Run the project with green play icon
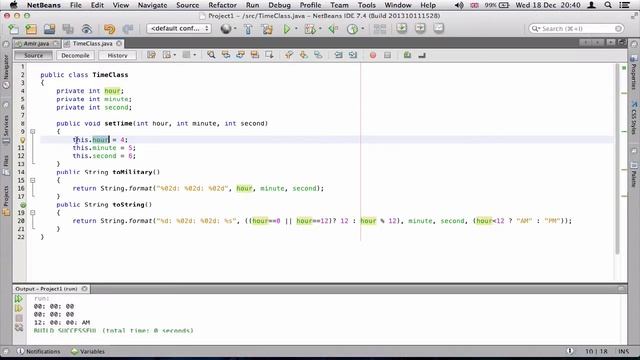The height and width of the screenshot is (360, 640). [x=287, y=29]
